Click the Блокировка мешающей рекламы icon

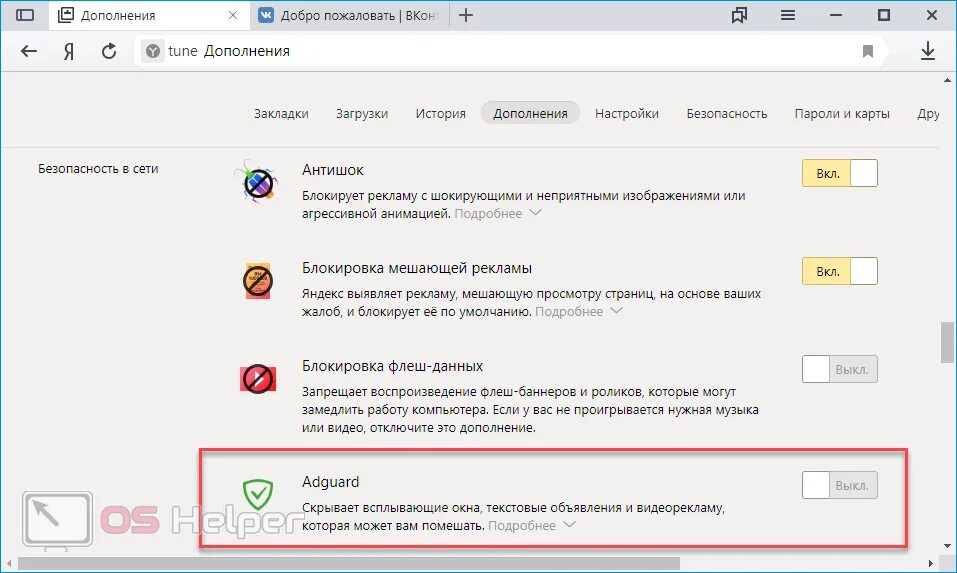click(258, 281)
